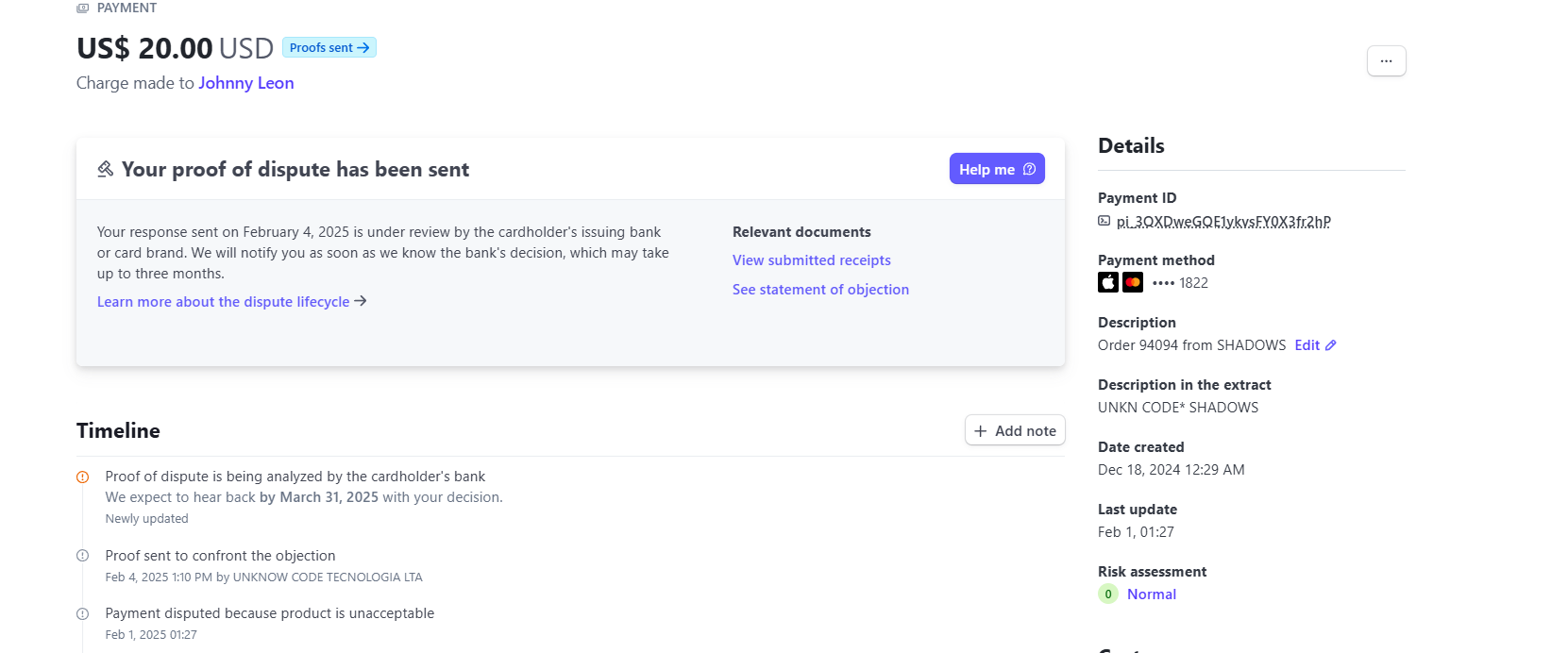Click the plus icon in Add note
This screenshot has height=653, width=1568.
point(980,431)
